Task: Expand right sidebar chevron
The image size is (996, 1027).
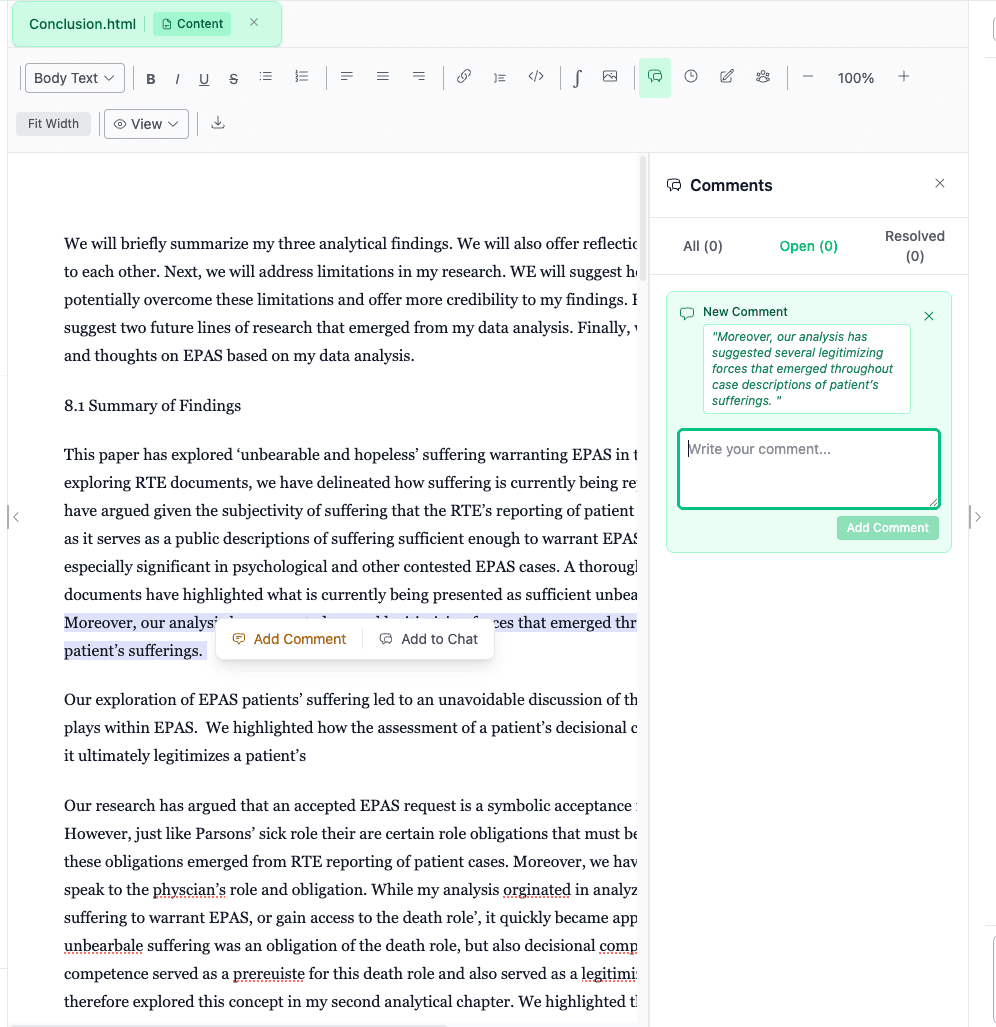Action: pyautogui.click(x=977, y=517)
